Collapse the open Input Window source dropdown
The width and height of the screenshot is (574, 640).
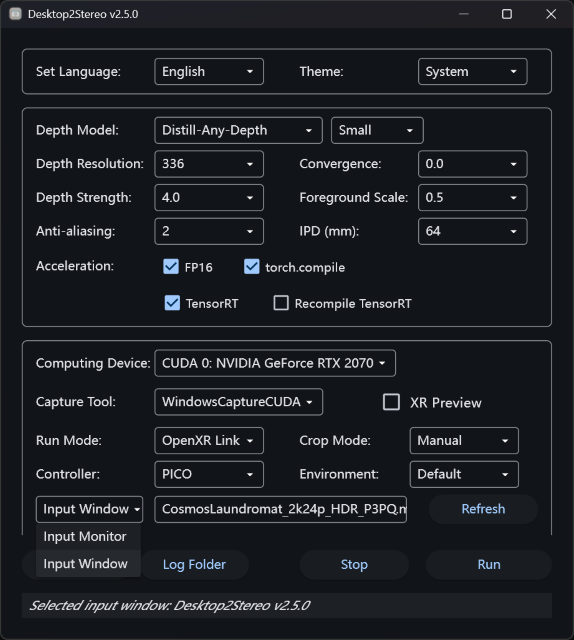pyautogui.click(x=89, y=509)
